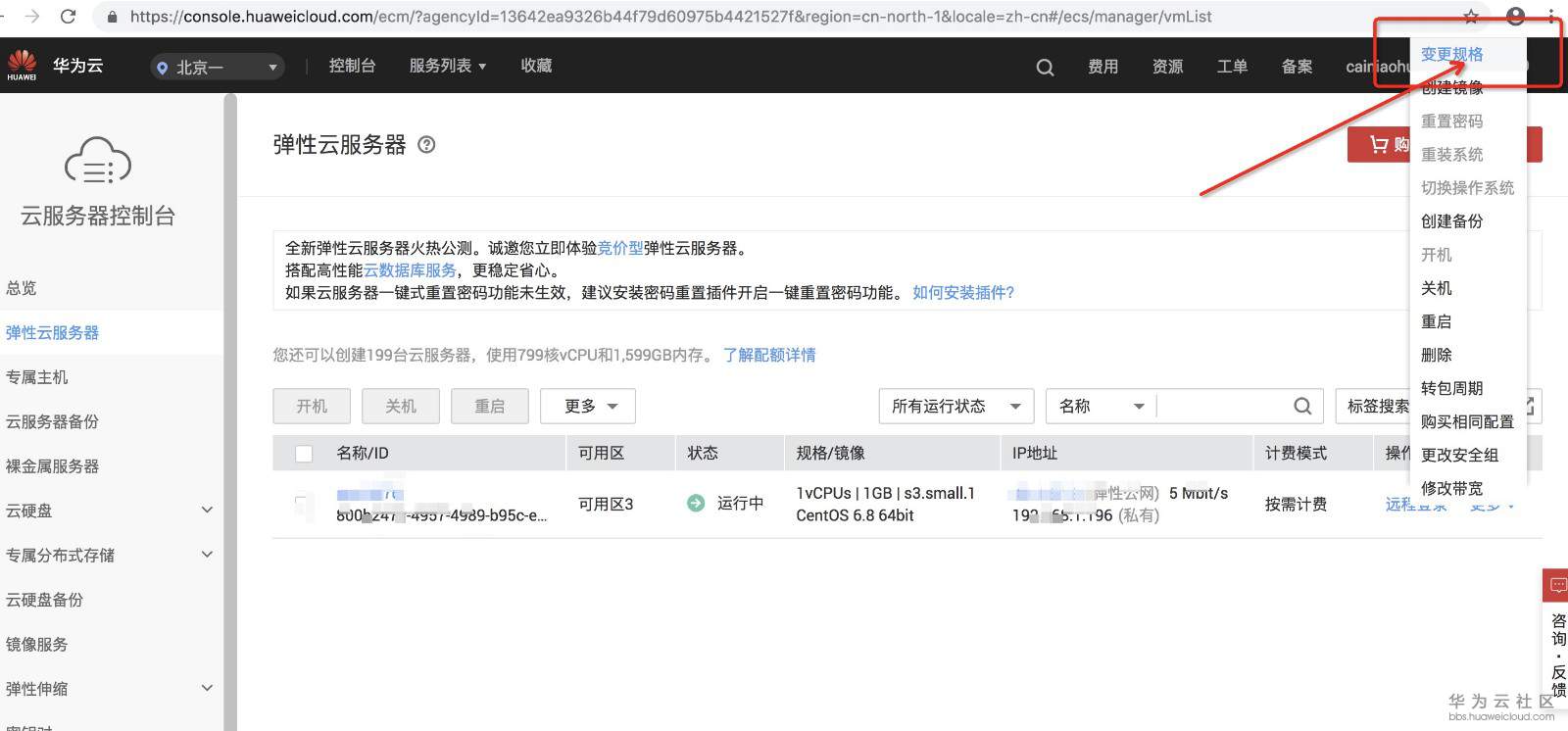Open 费用 in the top navigation

(x=1102, y=67)
